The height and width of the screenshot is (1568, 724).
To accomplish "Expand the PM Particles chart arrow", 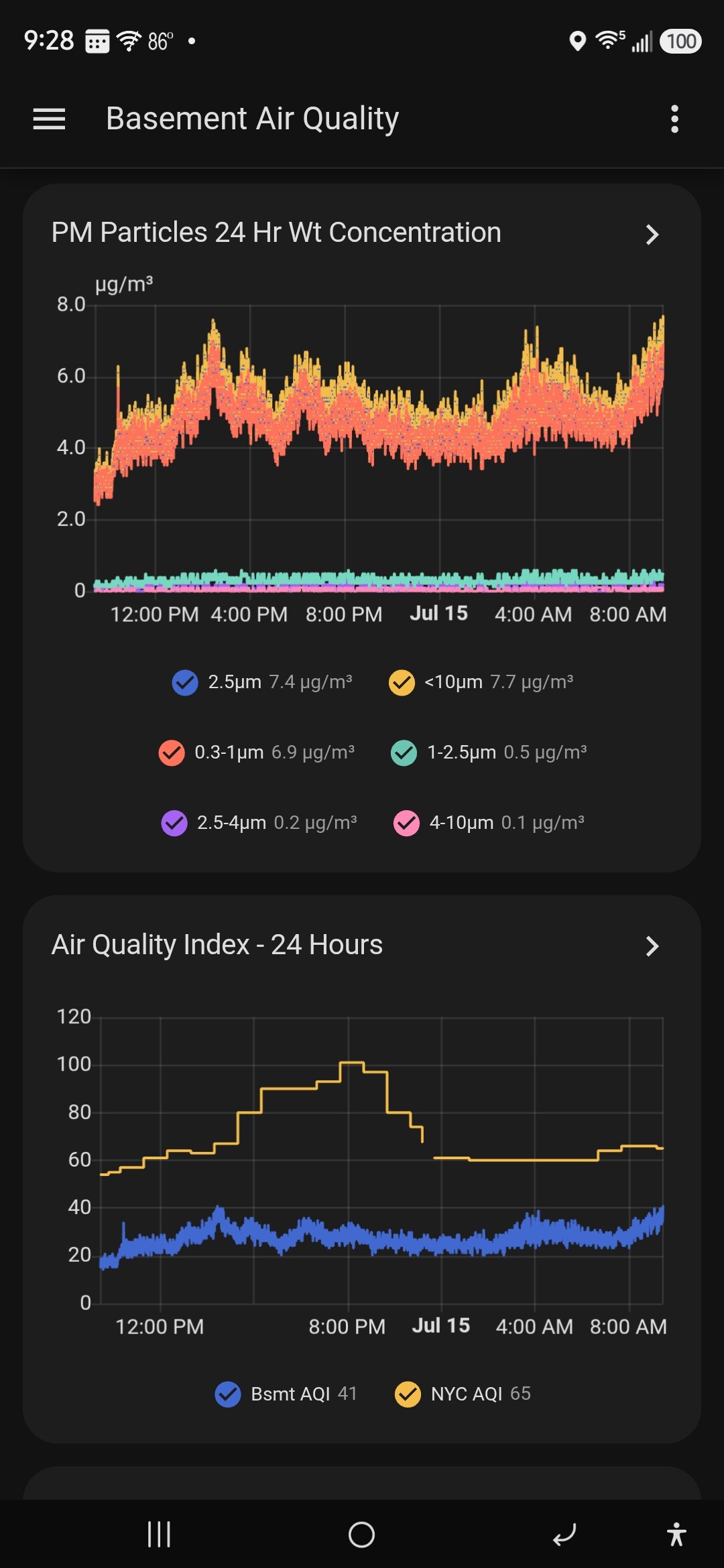I will 652,235.
